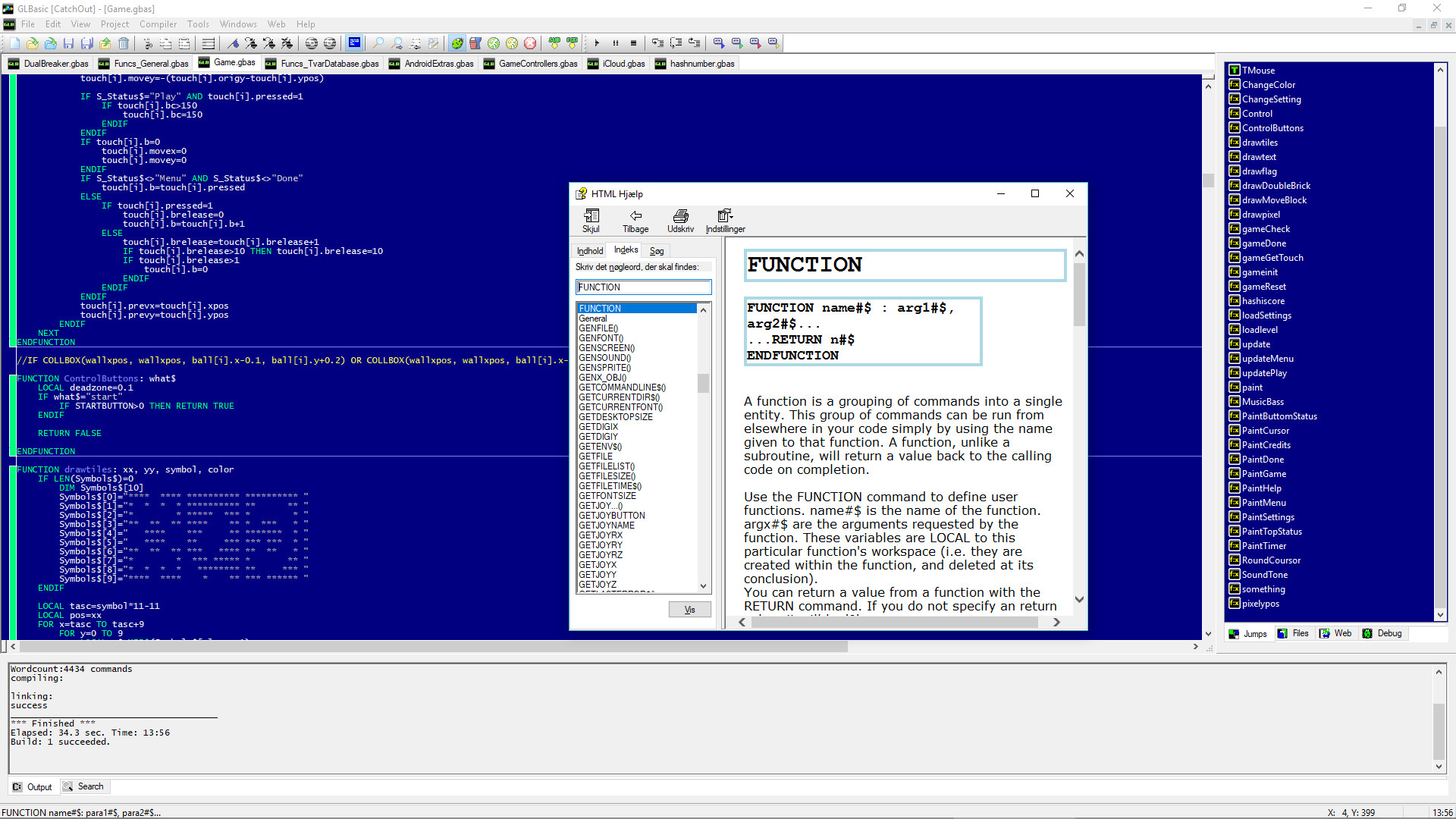The image size is (1456, 819).
Task: Switch to the Funcs_General.gbas file tab
Action: click(150, 63)
